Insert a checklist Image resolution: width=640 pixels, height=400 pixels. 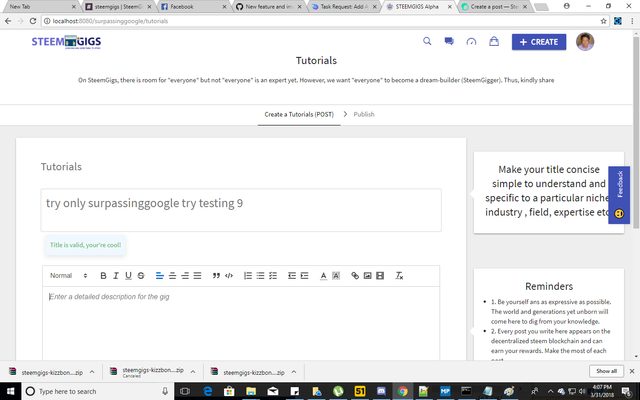(x=273, y=276)
